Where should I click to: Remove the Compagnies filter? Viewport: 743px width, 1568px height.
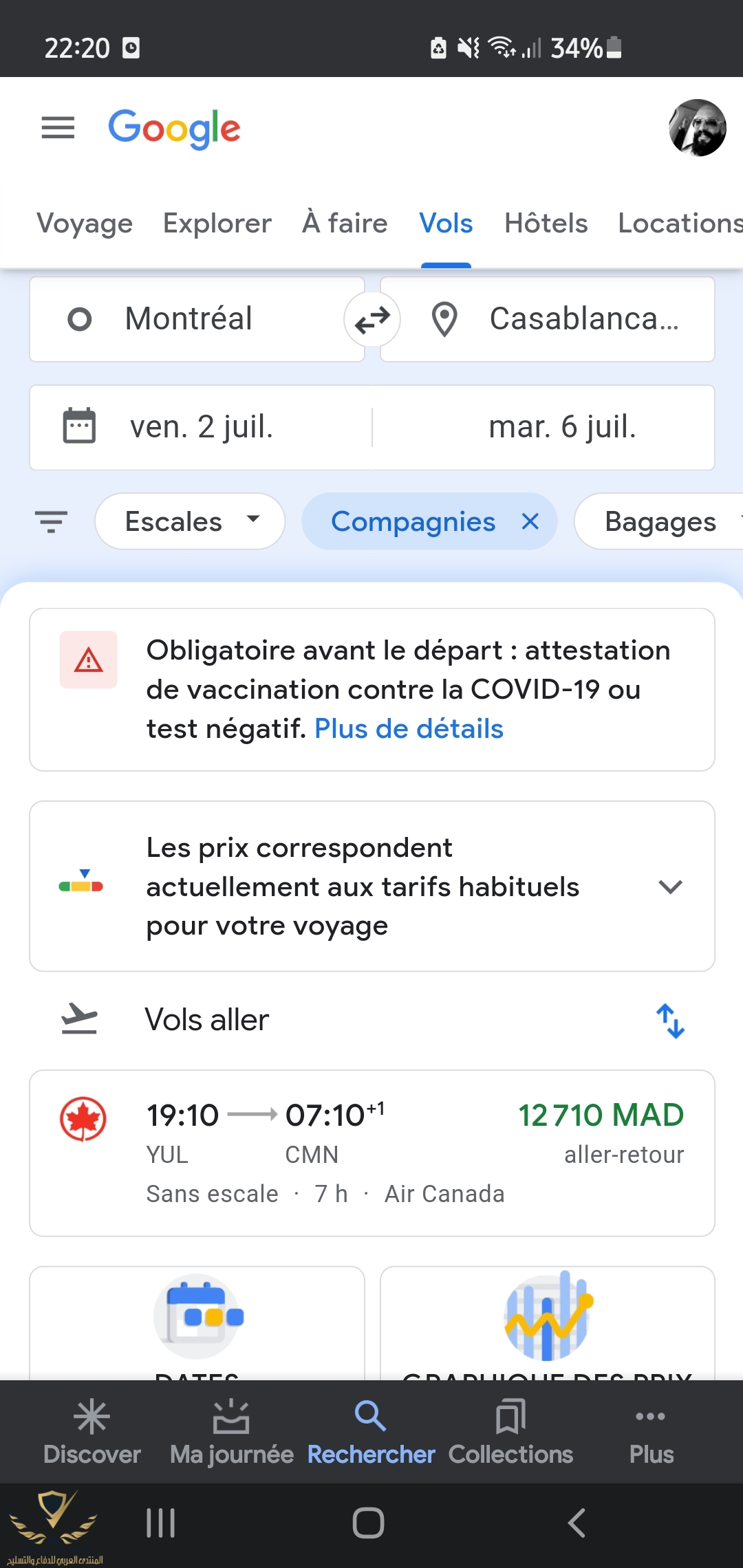click(x=530, y=521)
